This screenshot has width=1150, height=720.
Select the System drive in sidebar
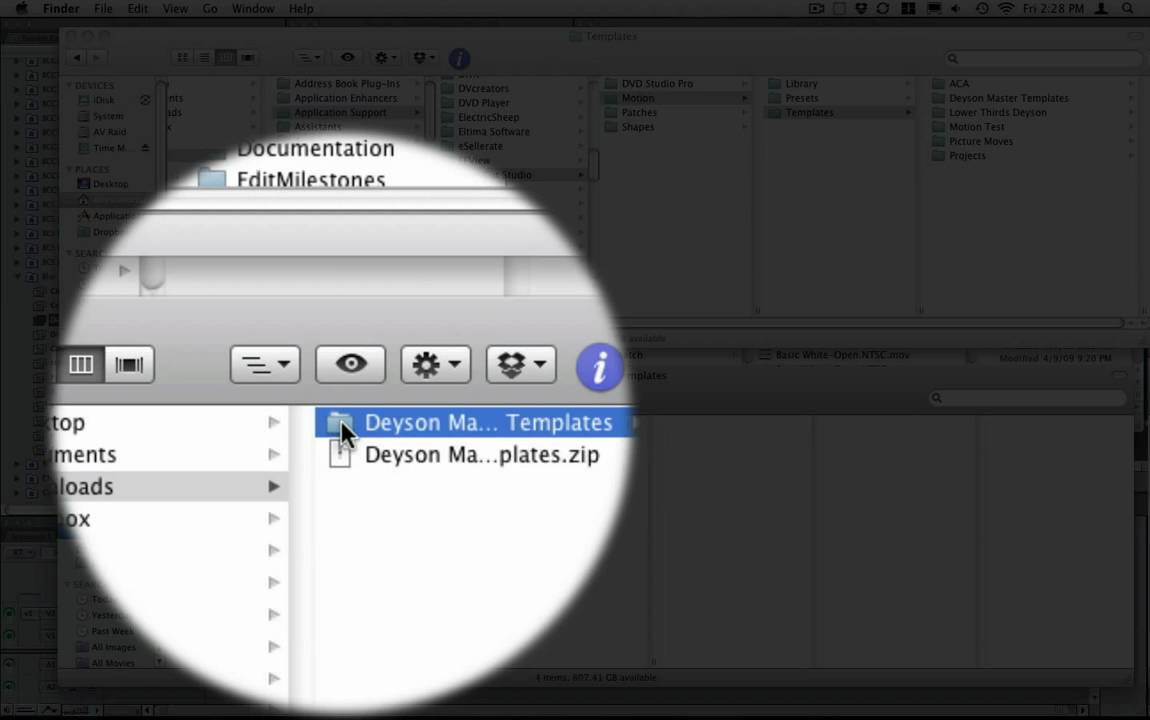(x=108, y=116)
